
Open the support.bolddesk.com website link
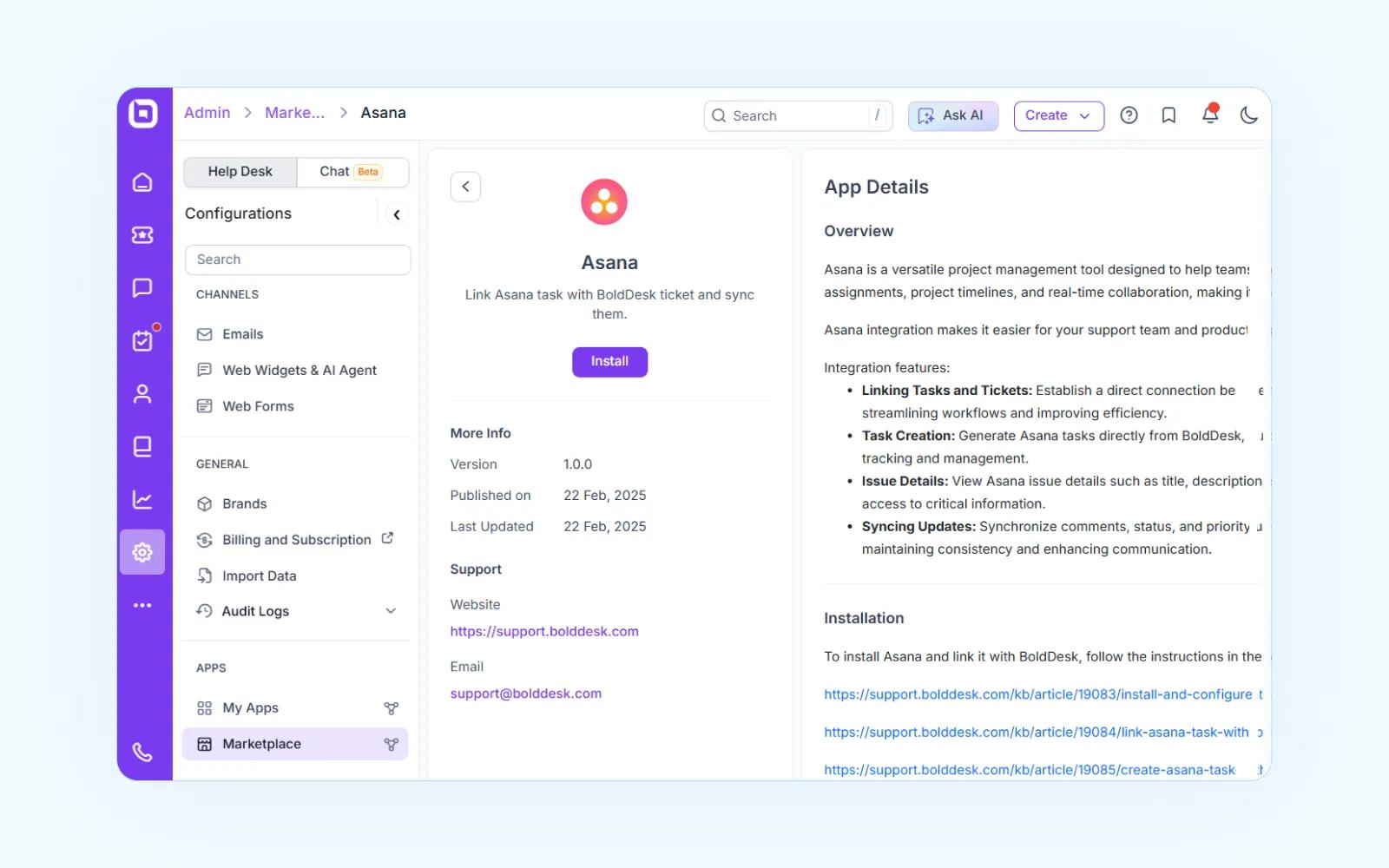click(544, 632)
